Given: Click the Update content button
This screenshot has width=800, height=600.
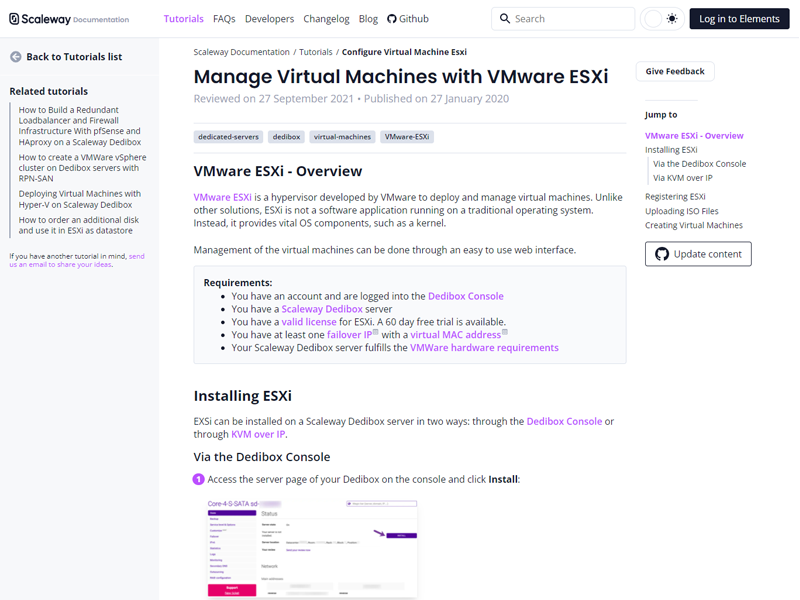Looking at the screenshot, I should (x=698, y=254).
